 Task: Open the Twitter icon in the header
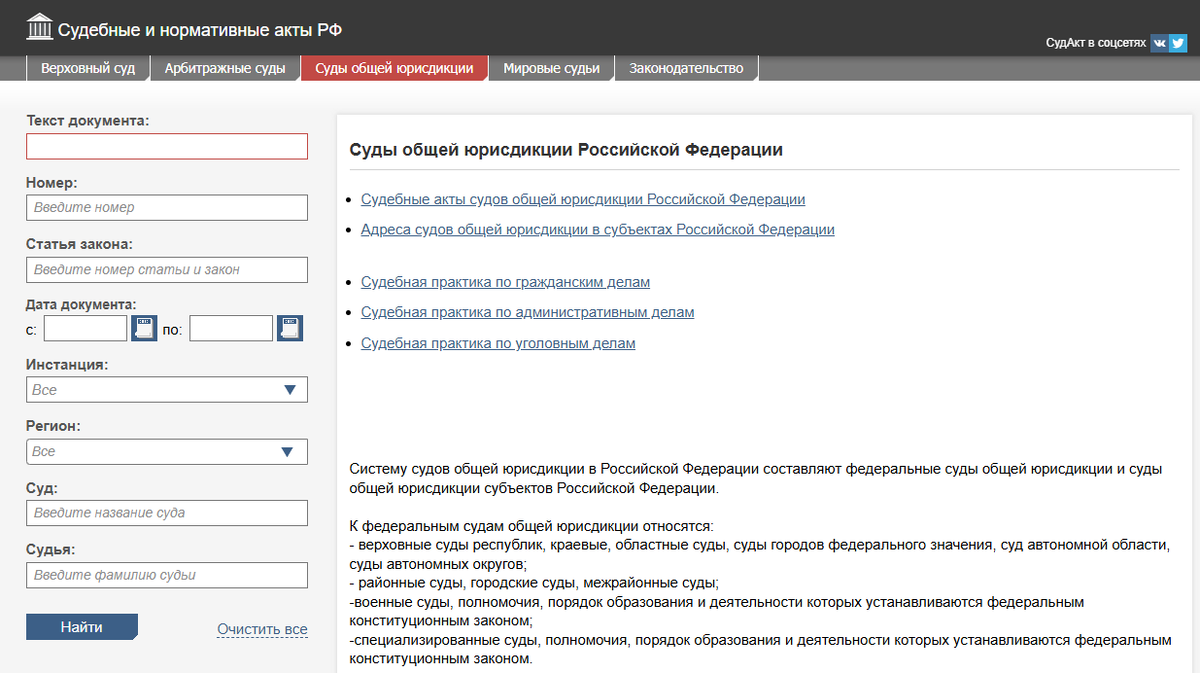(1178, 43)
